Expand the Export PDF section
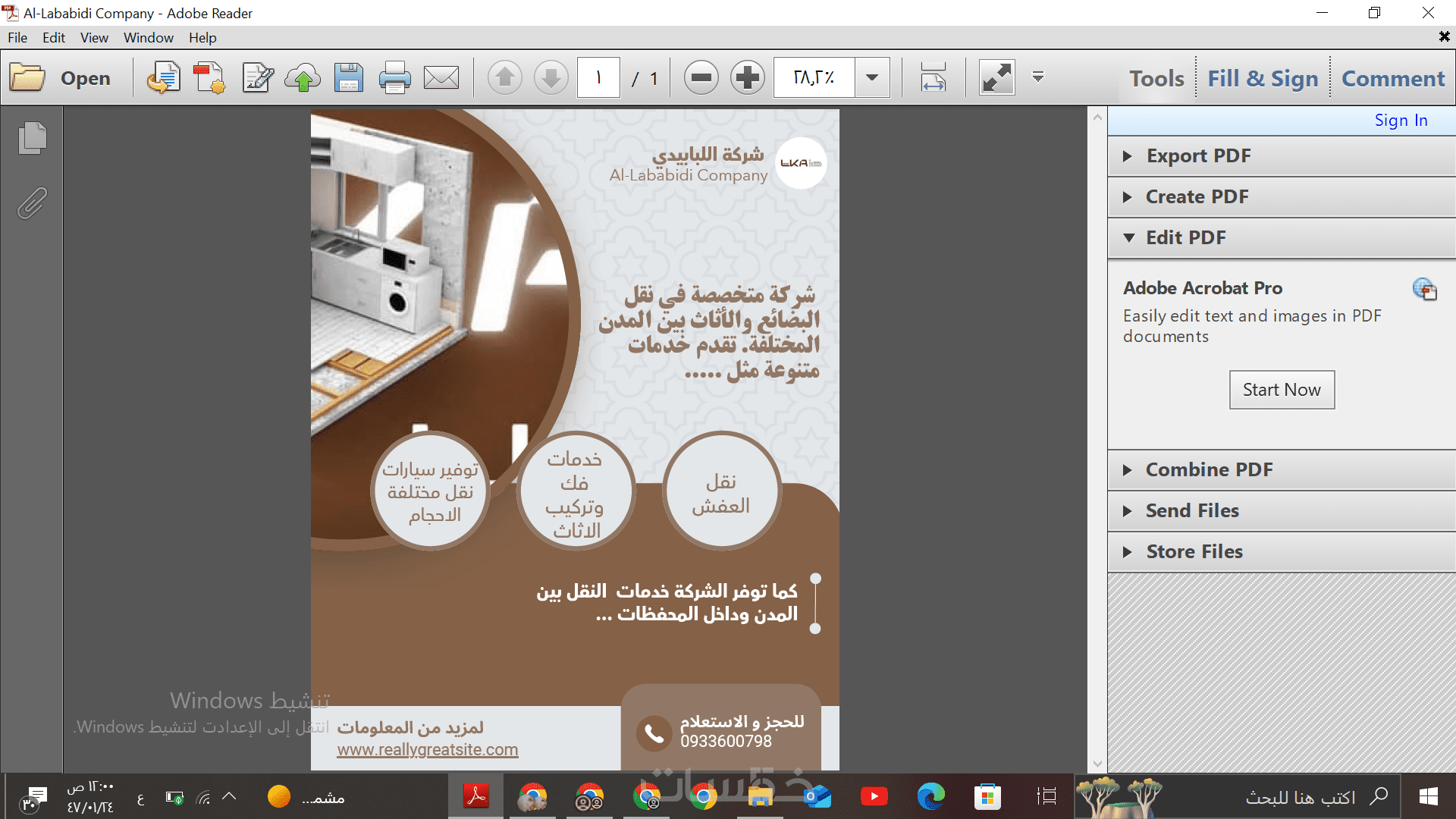This screenshot has height=819, width=1456. (x=1198, y=156)
